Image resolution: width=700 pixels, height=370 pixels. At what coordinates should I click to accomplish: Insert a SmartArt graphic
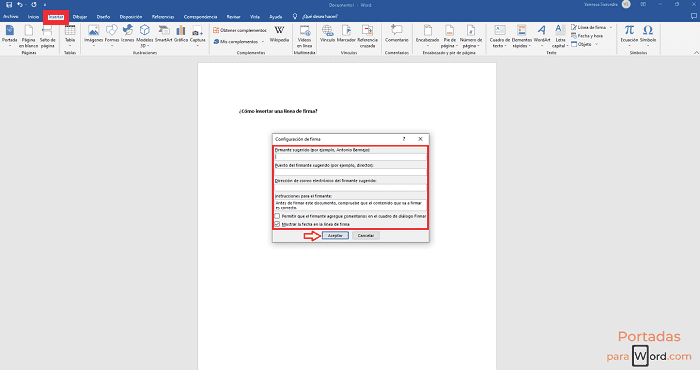click(163, 34)
